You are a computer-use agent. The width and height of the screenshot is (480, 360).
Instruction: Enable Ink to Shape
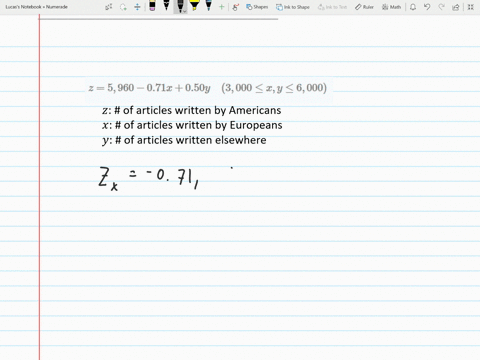coord(293,7)
